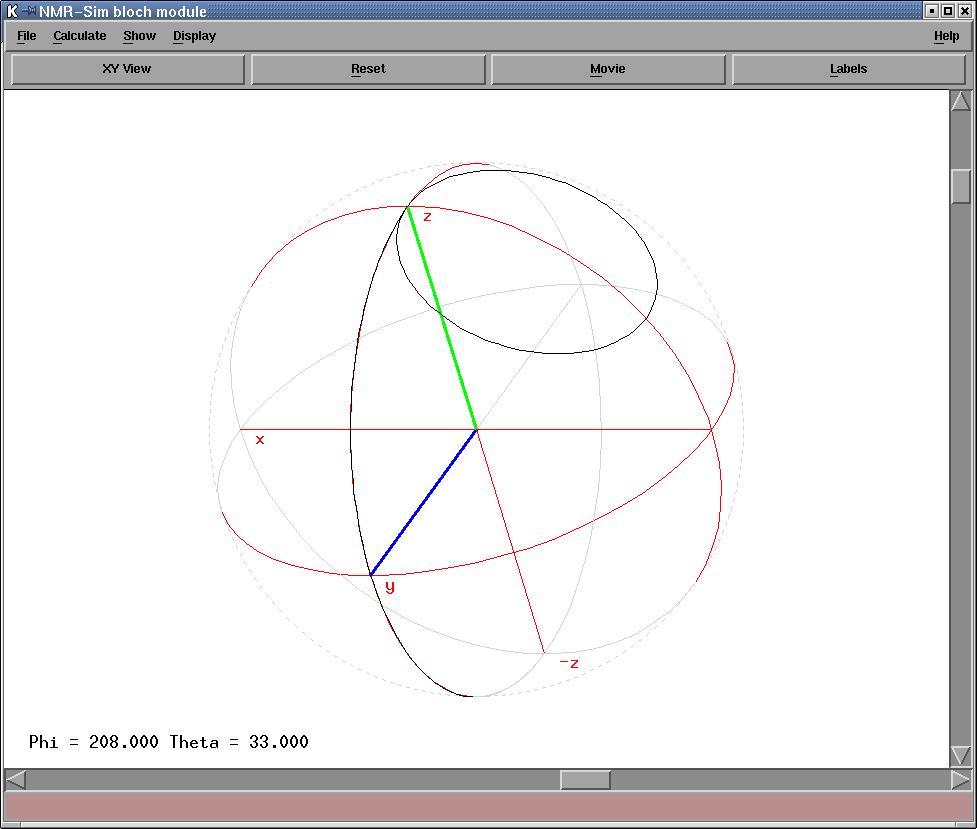
Task: Switch to XY View
Action: [128, 69]
